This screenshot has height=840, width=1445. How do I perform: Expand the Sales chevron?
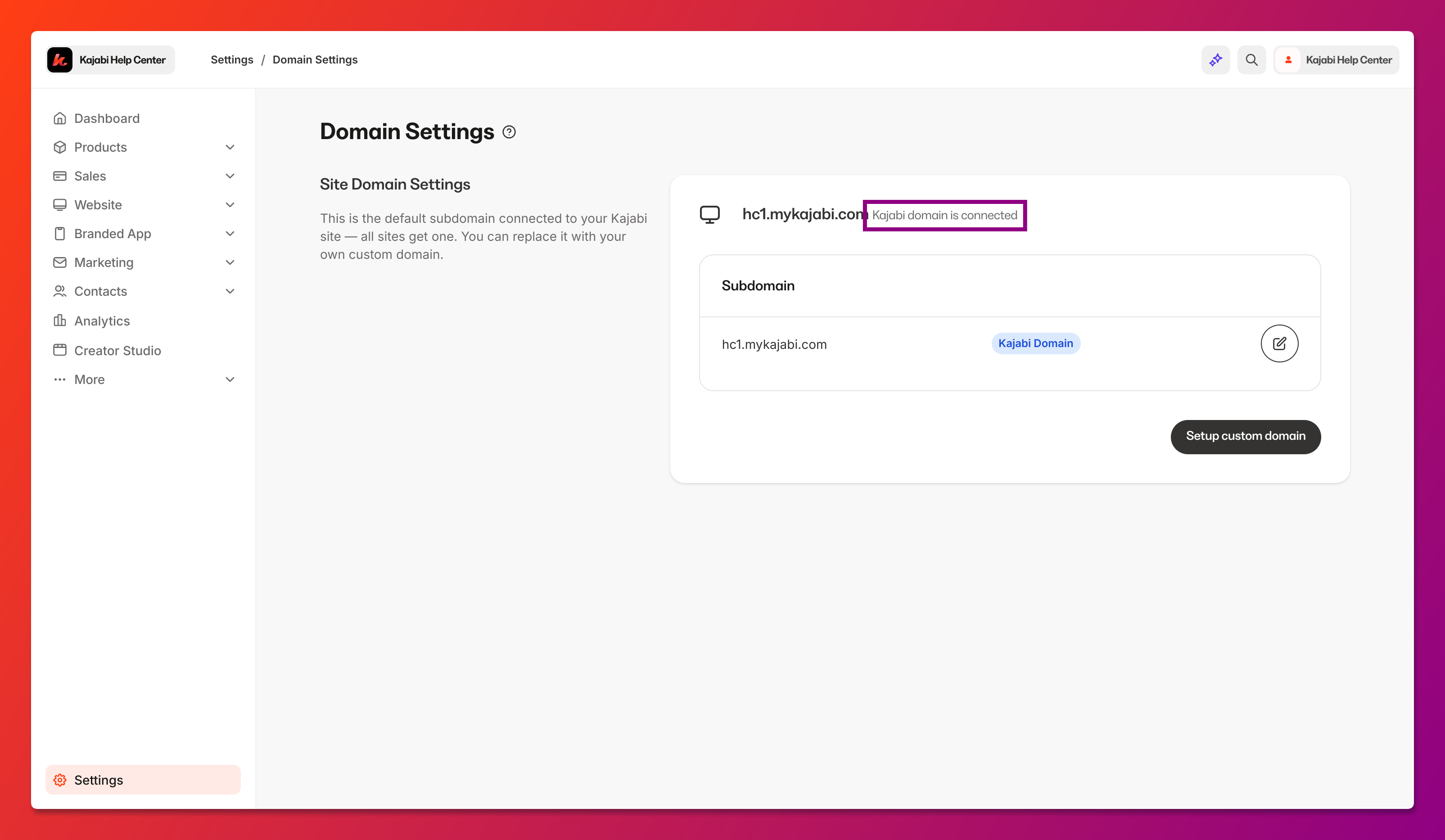[x=230, y=176]
